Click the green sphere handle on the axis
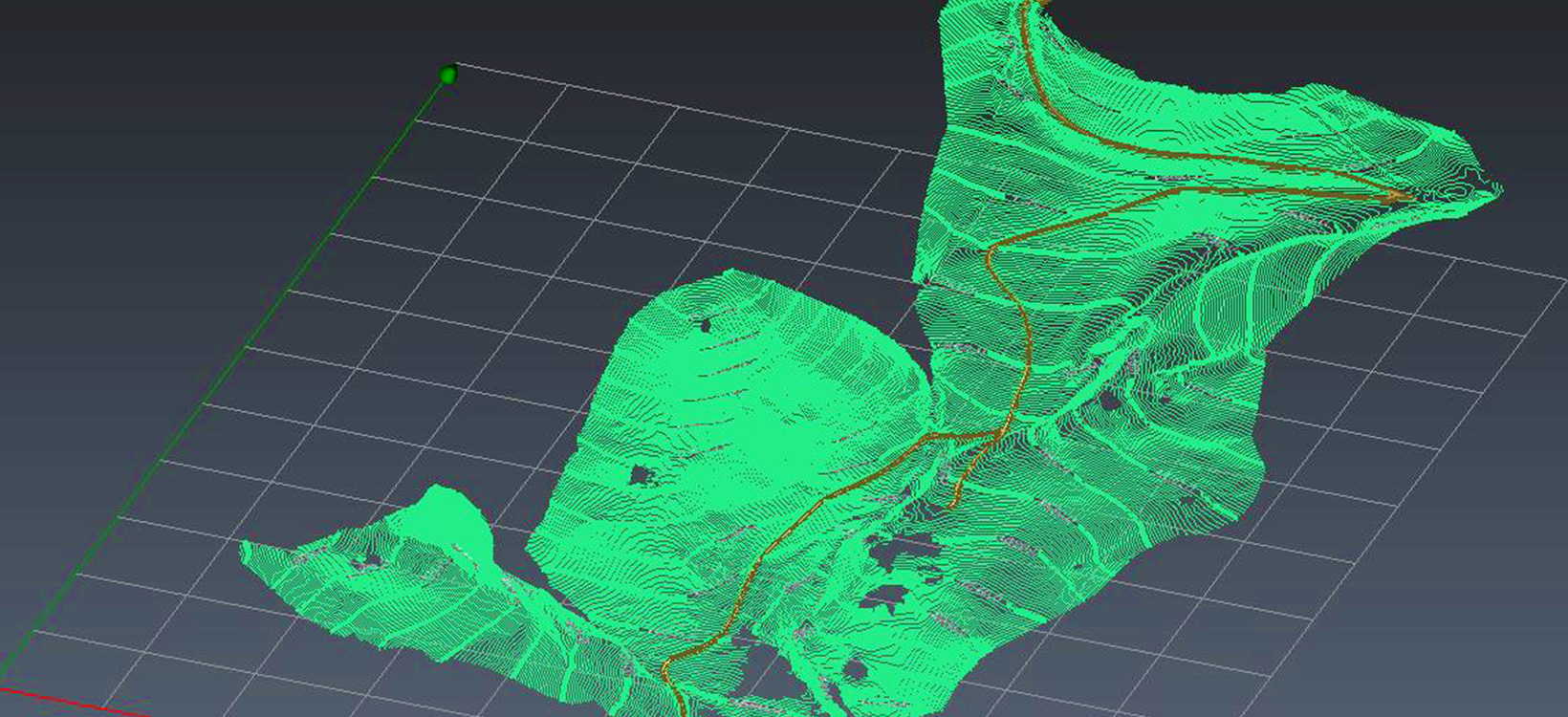 [447, 74]
